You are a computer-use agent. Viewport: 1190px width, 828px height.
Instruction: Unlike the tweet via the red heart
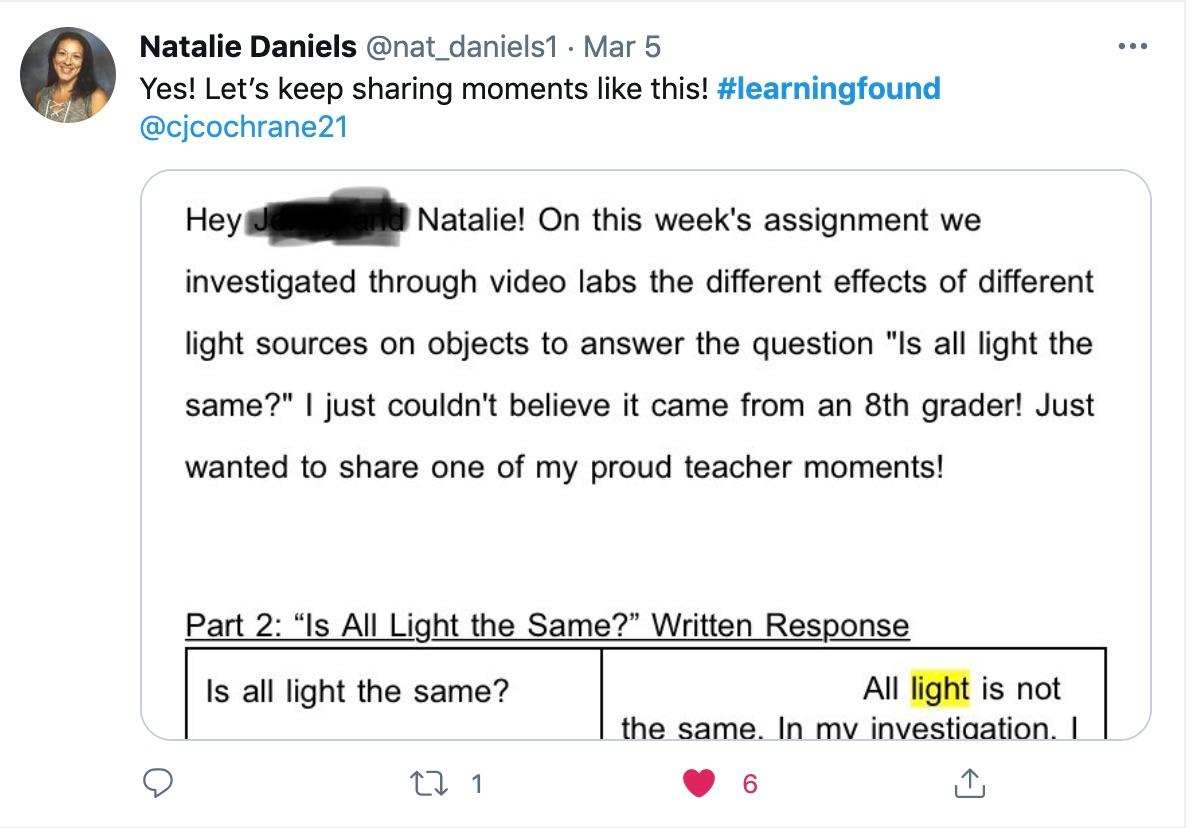(698, 785)
